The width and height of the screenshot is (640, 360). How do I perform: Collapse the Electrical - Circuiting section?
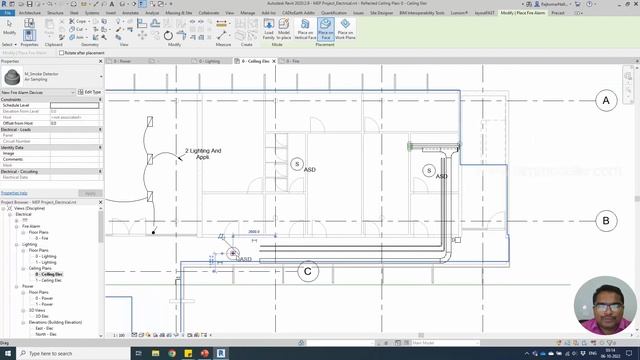pos(100,171)
